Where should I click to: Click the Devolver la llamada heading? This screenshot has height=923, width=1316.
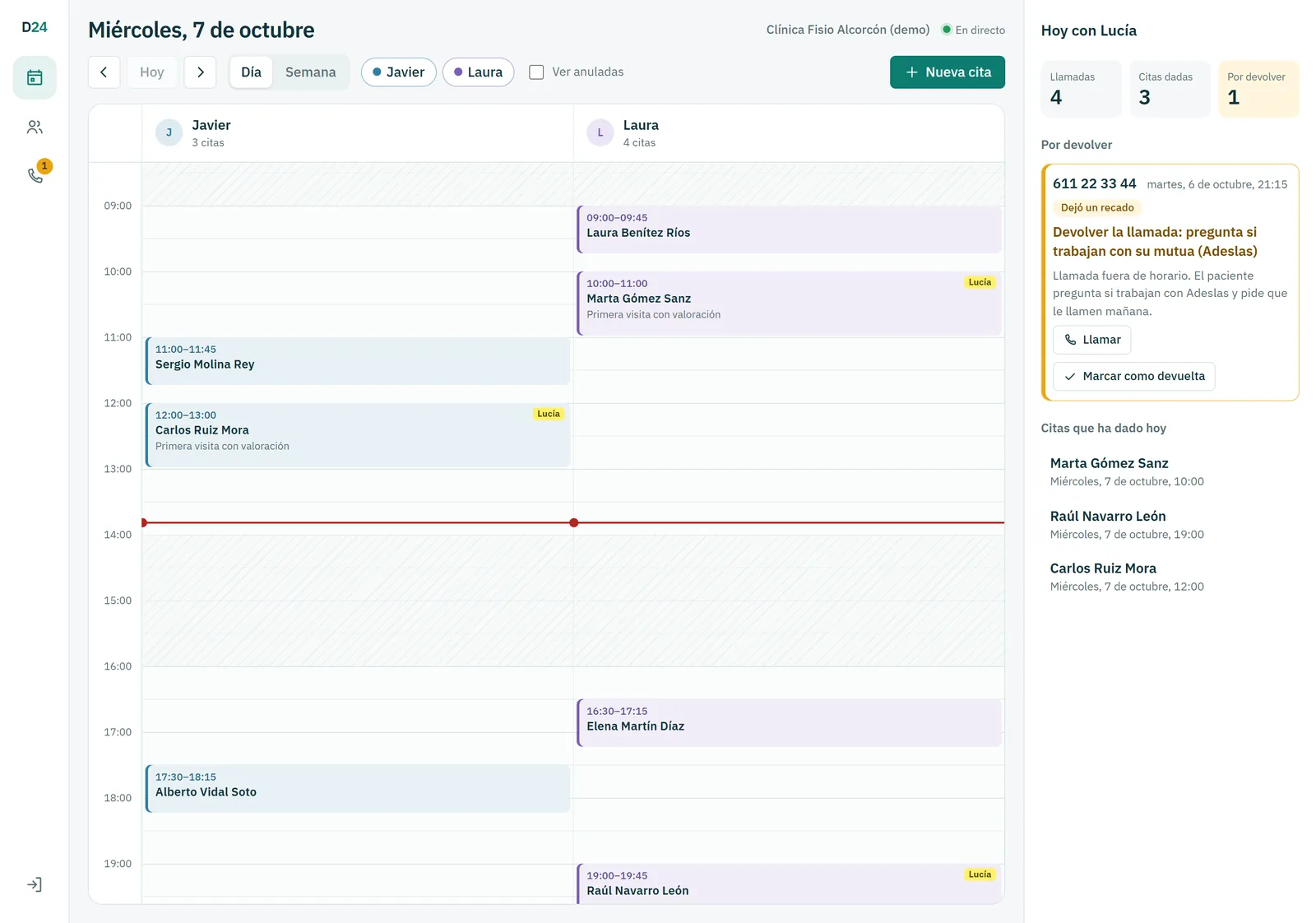1155,242
